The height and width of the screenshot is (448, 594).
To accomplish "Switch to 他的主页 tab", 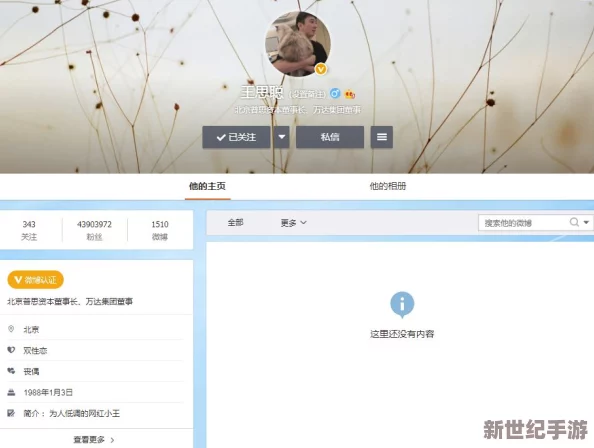I will tap(208, 186).
